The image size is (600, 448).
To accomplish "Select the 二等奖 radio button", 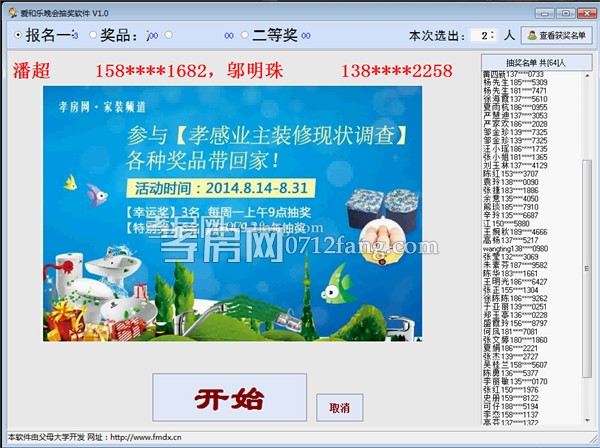I will point(246,35).
